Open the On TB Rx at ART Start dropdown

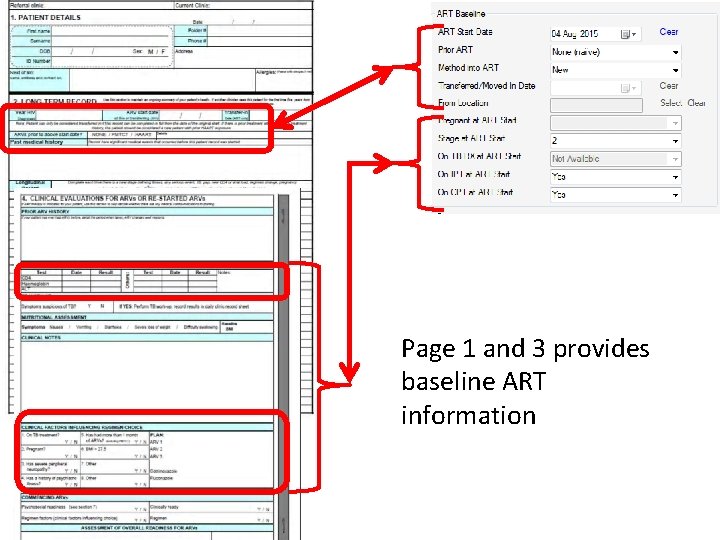[x=615, y=159]
